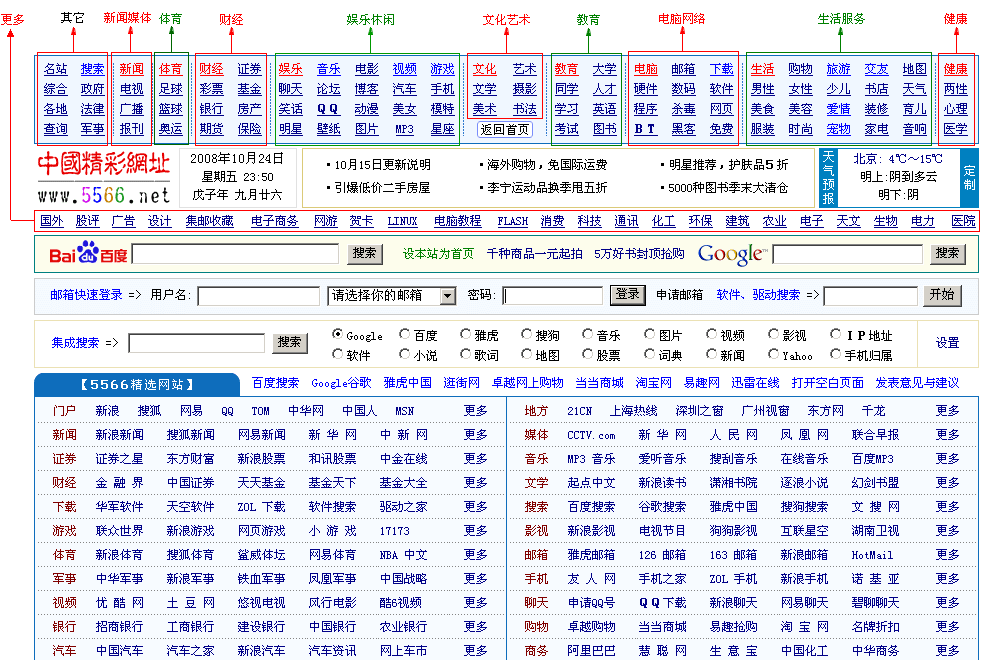This screenshot has height=672, width=984.
Task: Open the 李宁运动品换季甩五折 link
Action: (x=547, y=188)
